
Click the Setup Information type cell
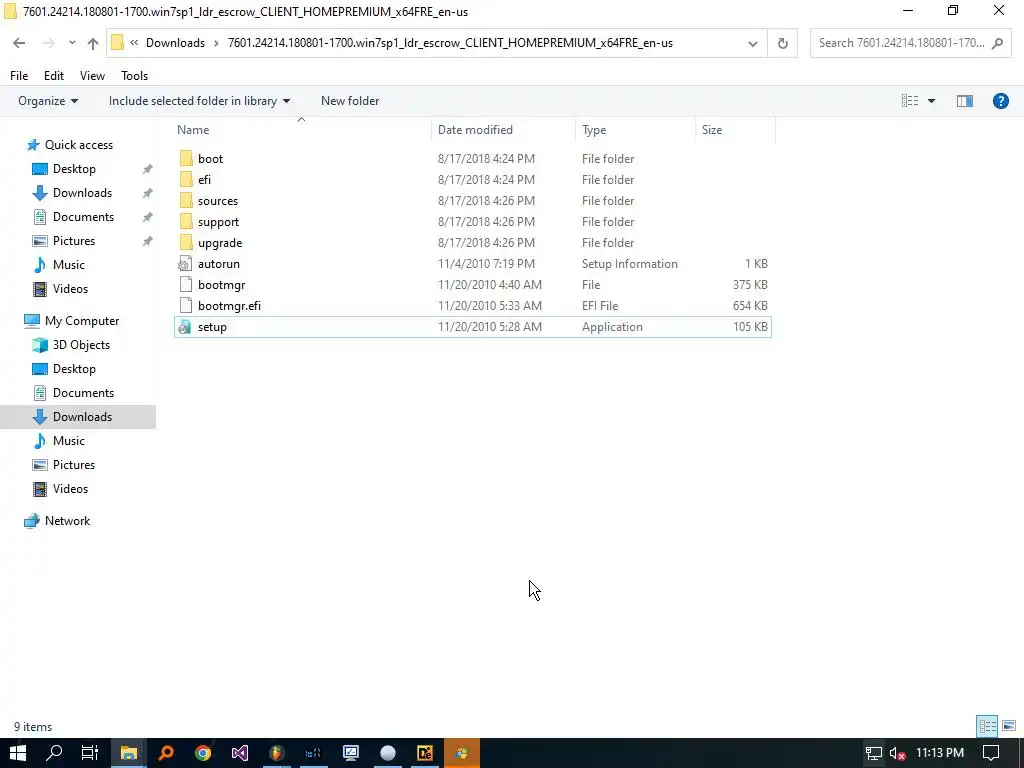[x=630, y=264]
